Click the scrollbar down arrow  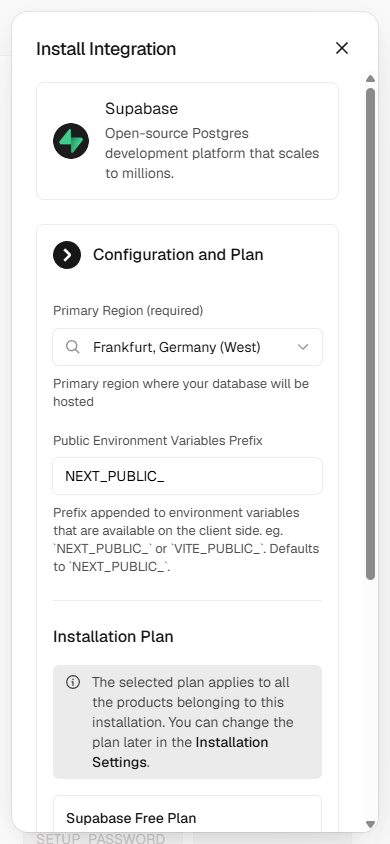pos(370,824)
